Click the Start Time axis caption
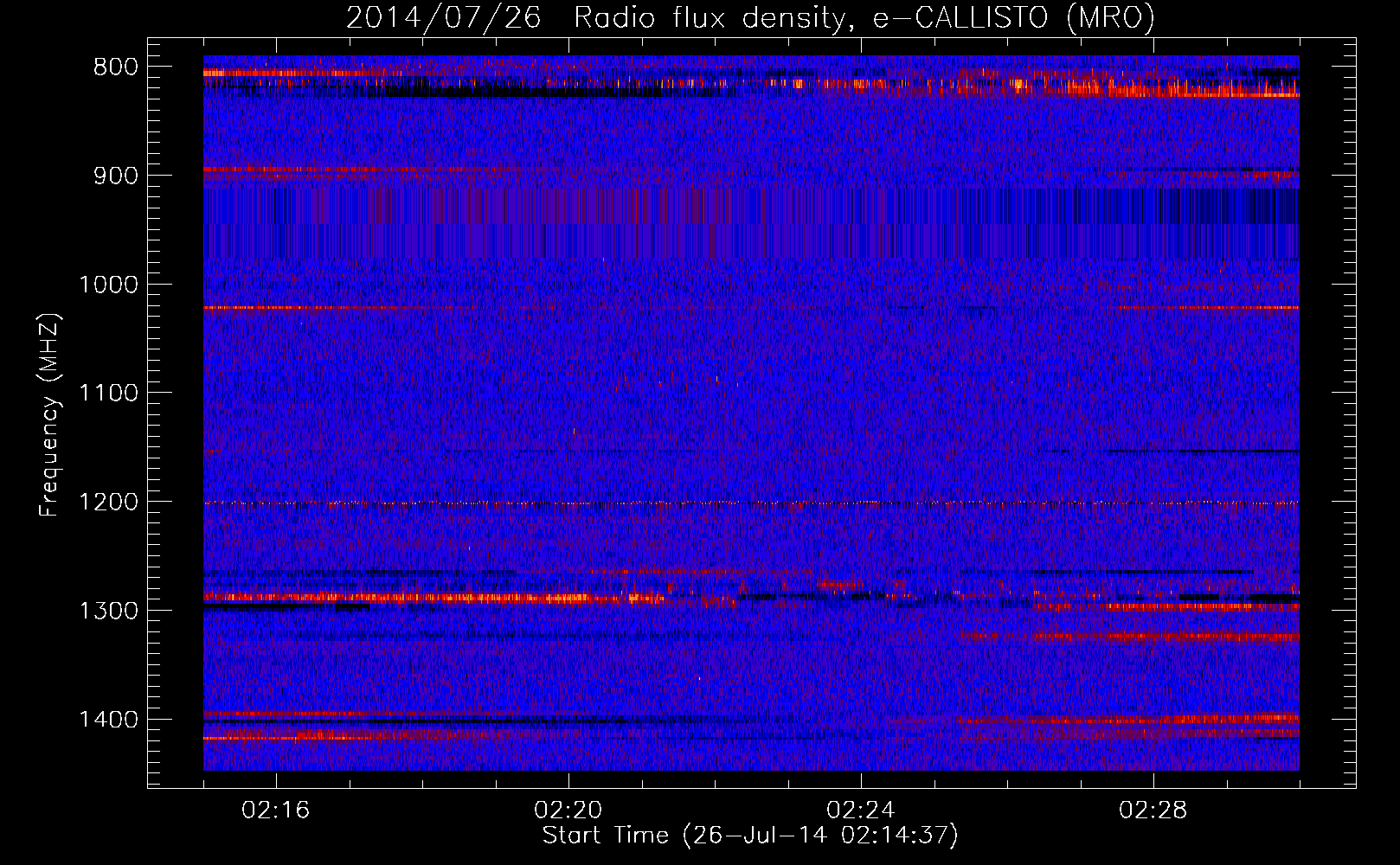1400x865 pixels. [x=750, y=836]
